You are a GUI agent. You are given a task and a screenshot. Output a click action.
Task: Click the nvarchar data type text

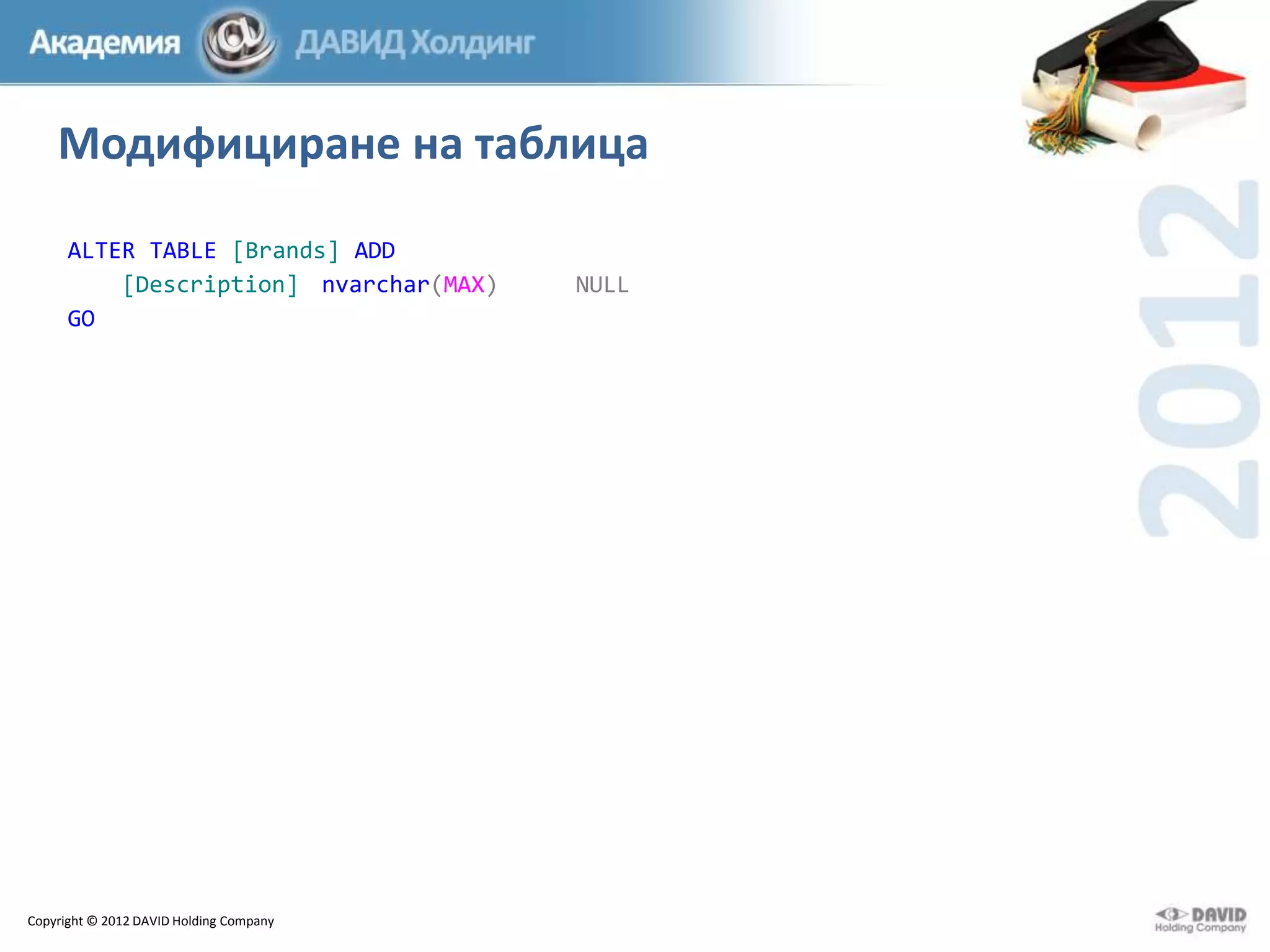(375, 284)
